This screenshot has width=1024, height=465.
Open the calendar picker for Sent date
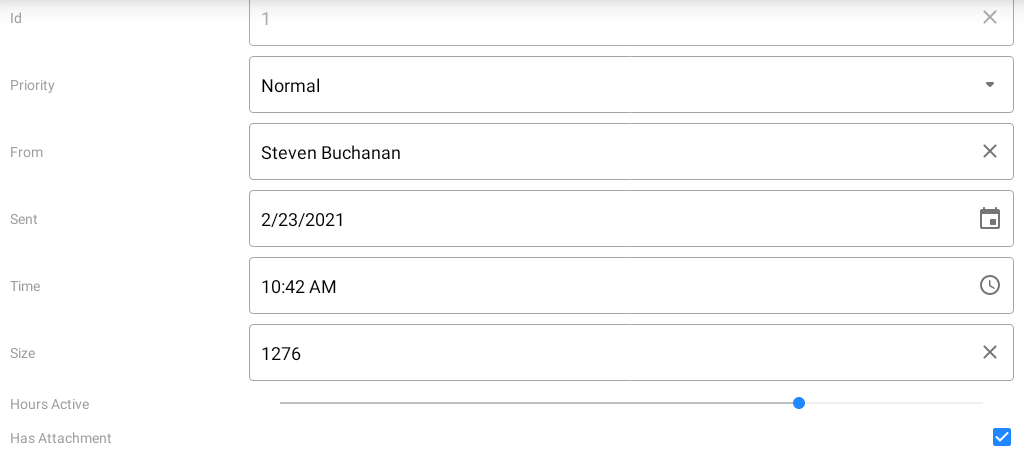click(990, 219)
